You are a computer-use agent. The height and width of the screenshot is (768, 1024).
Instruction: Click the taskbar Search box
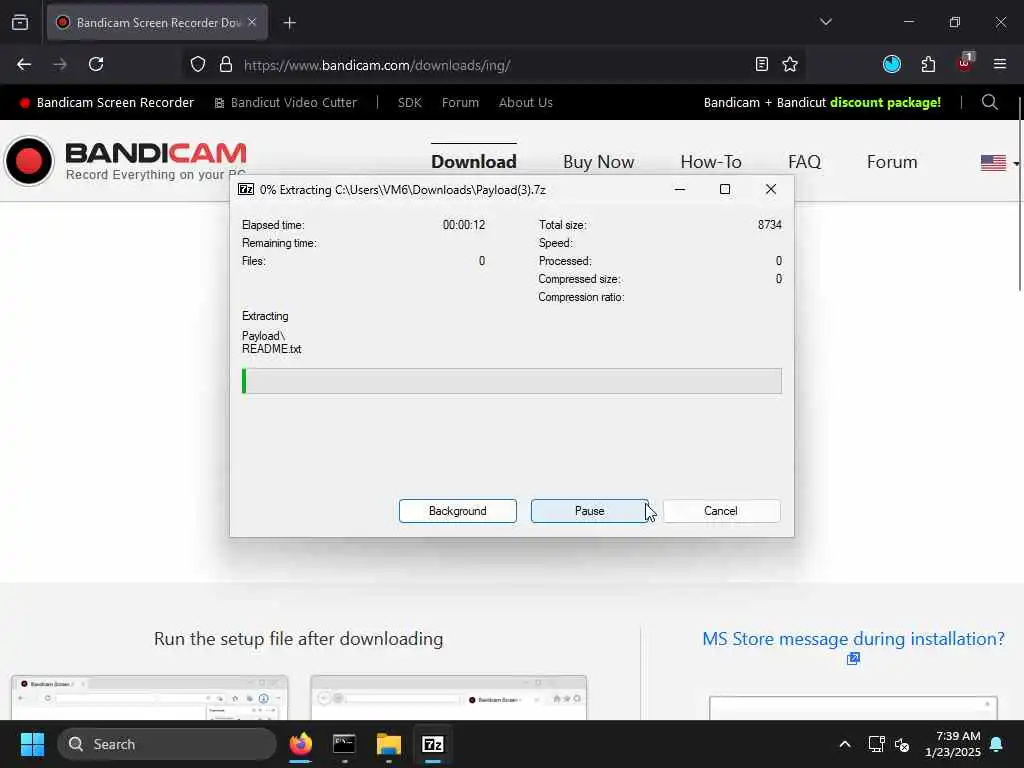point(167,744)
